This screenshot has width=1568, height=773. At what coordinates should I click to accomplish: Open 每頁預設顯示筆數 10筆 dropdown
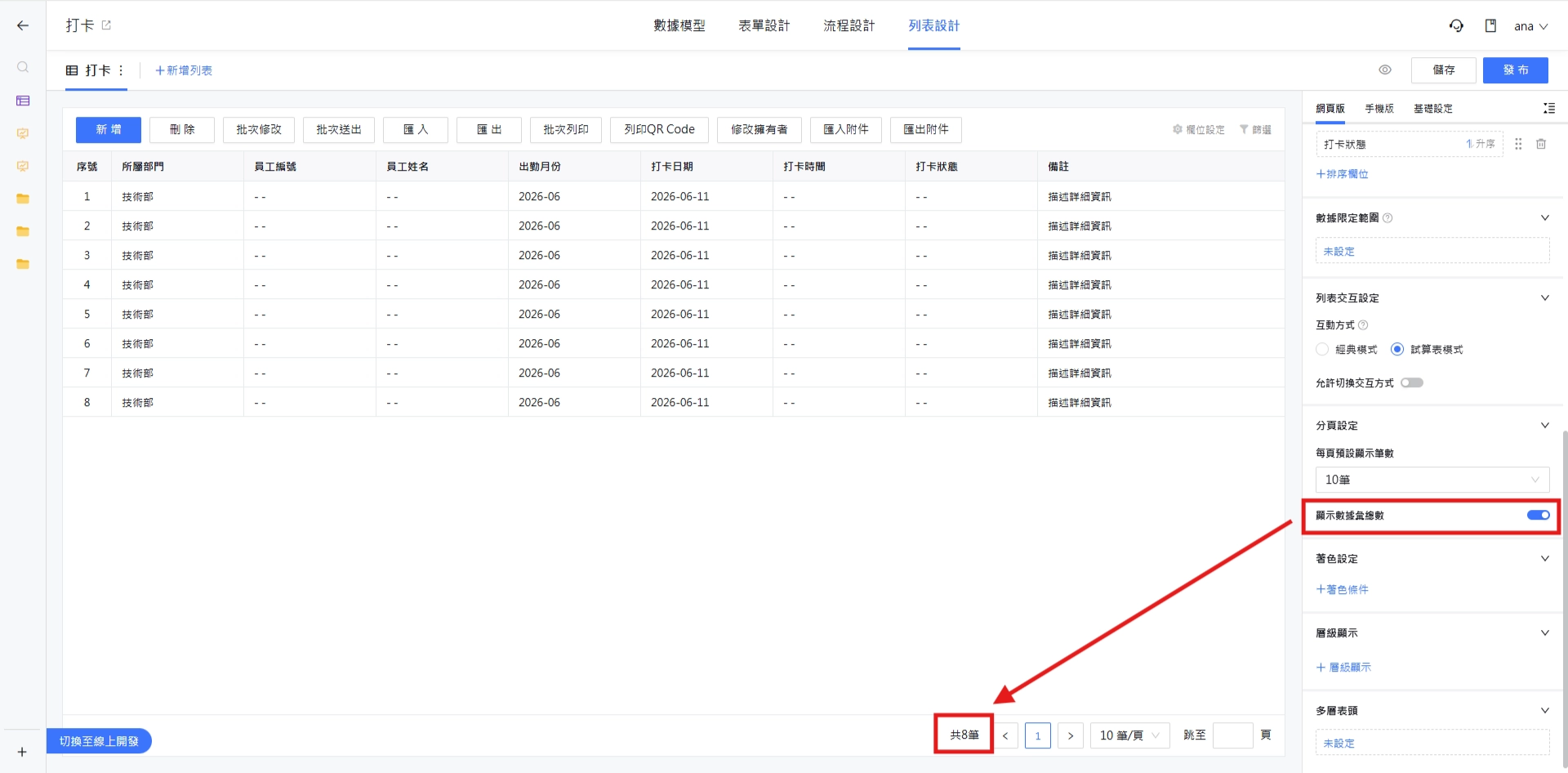pyautogui.click(x=1432, y=480)
